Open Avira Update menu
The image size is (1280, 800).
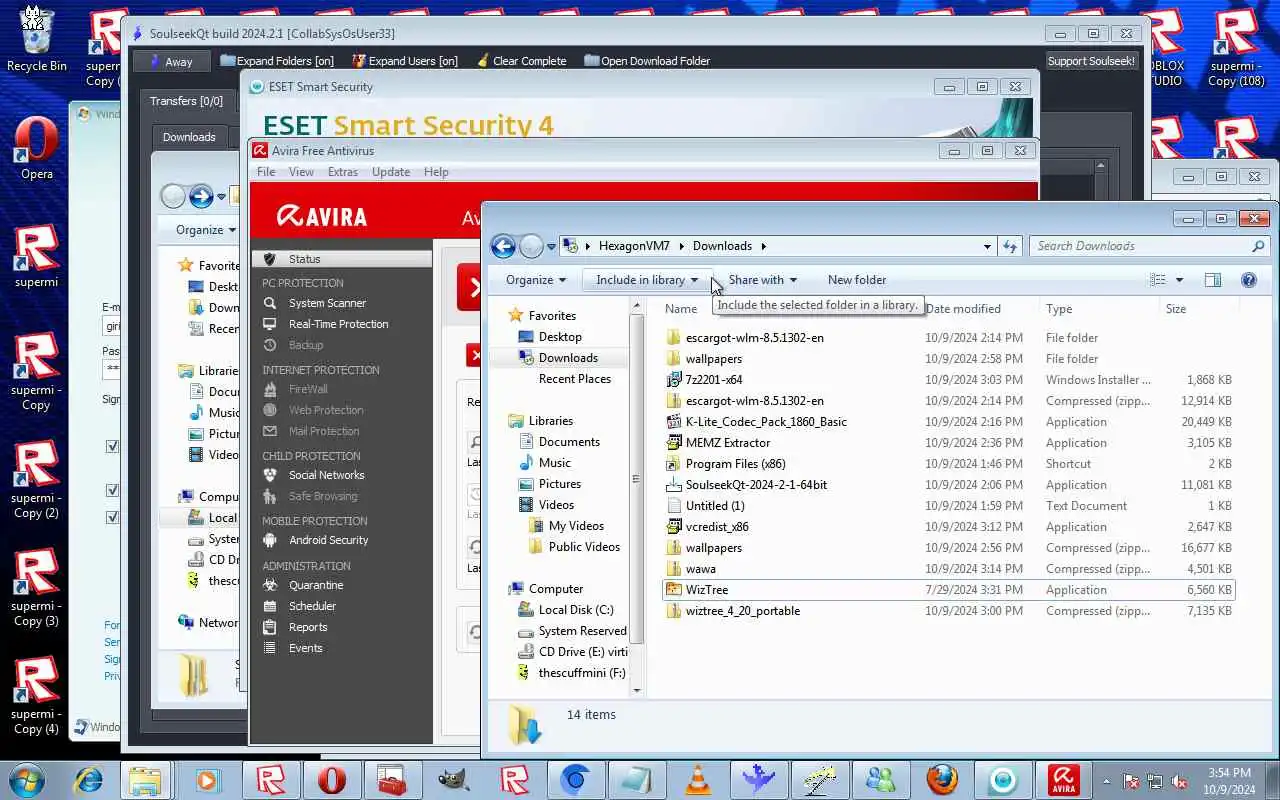[x=391, y=172]
